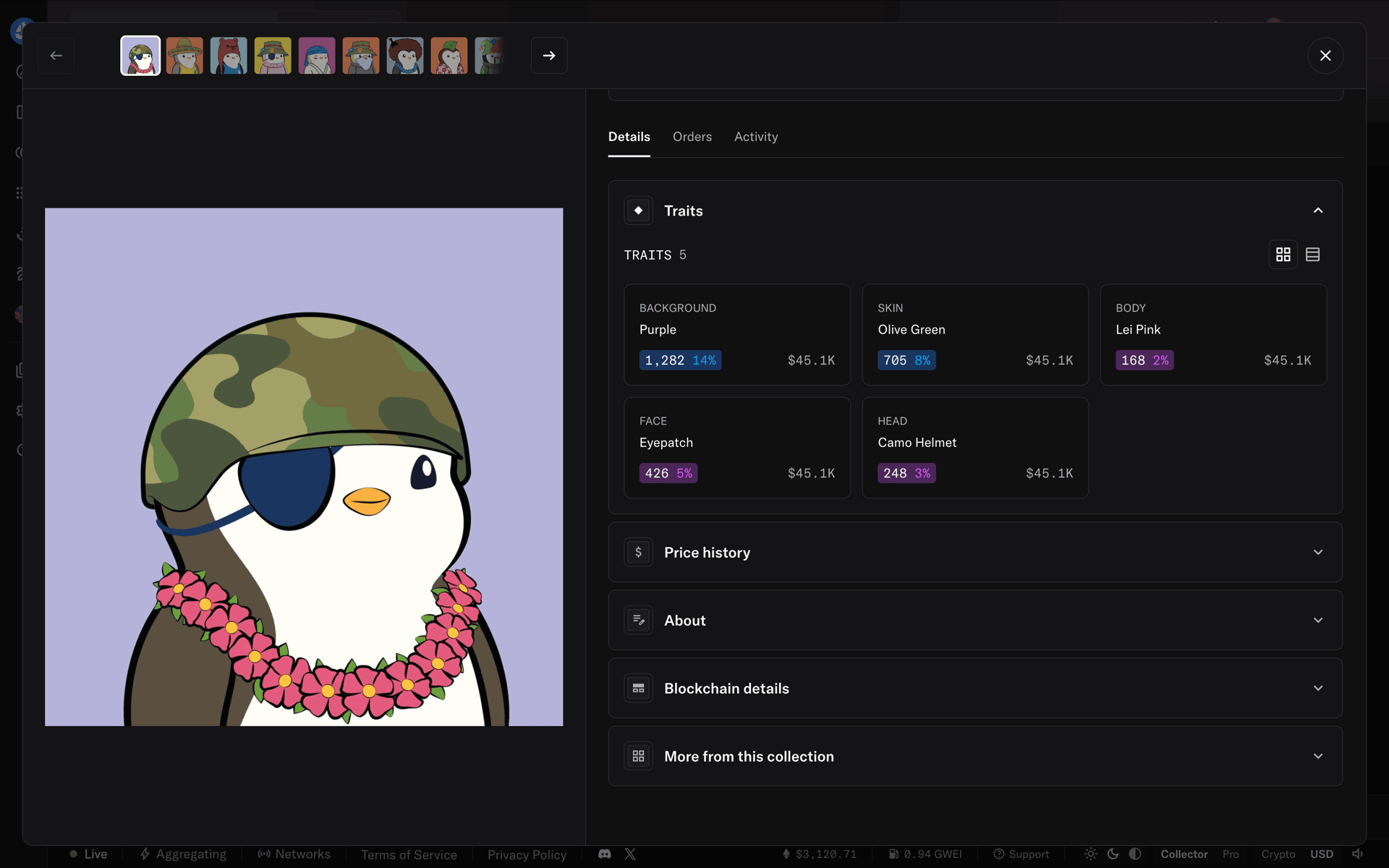
Task: Advance thumbnails with the right arrow button
Action: pos(549,56)
